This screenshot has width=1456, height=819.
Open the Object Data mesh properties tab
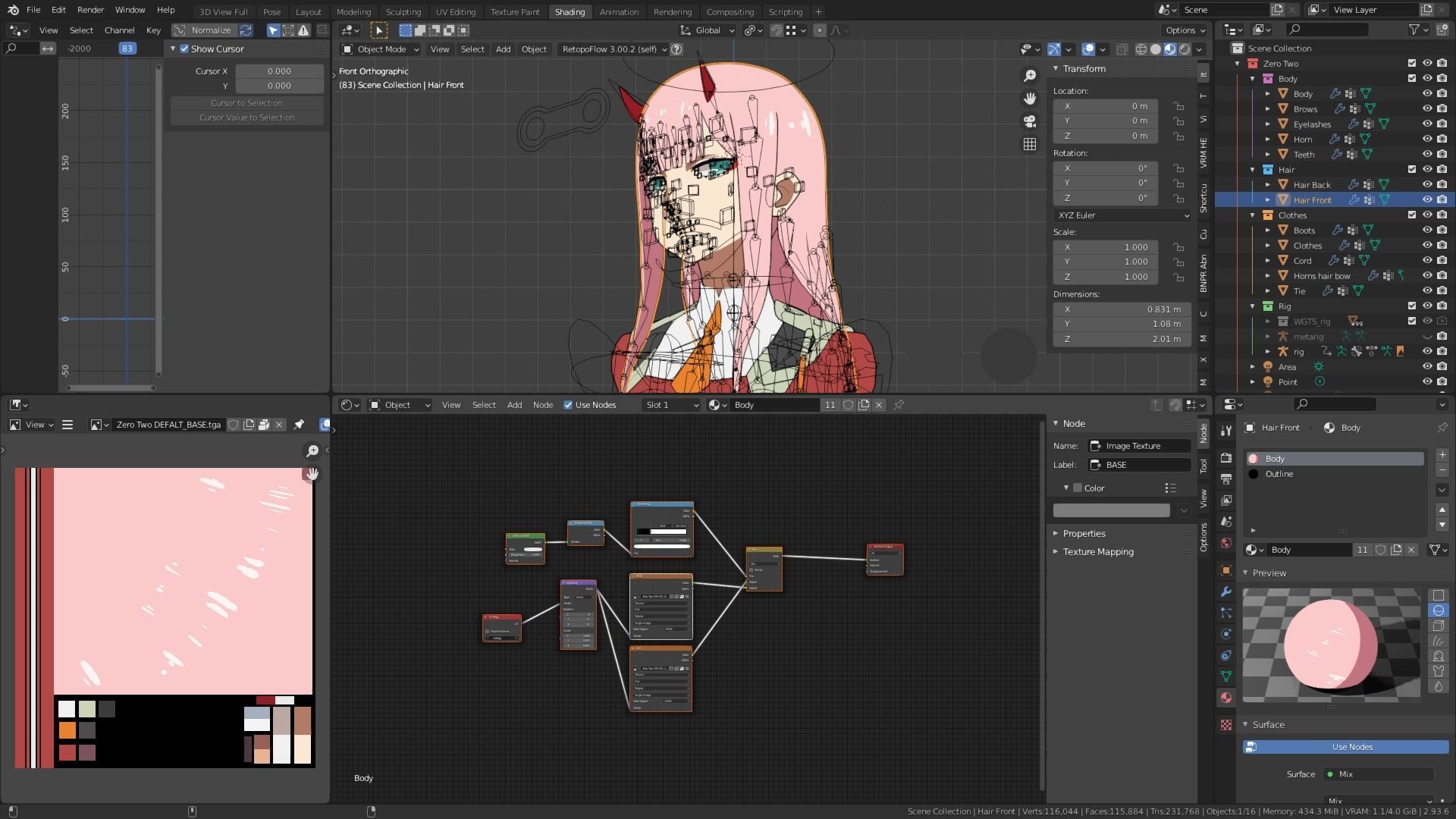[x=1225, y=676]
